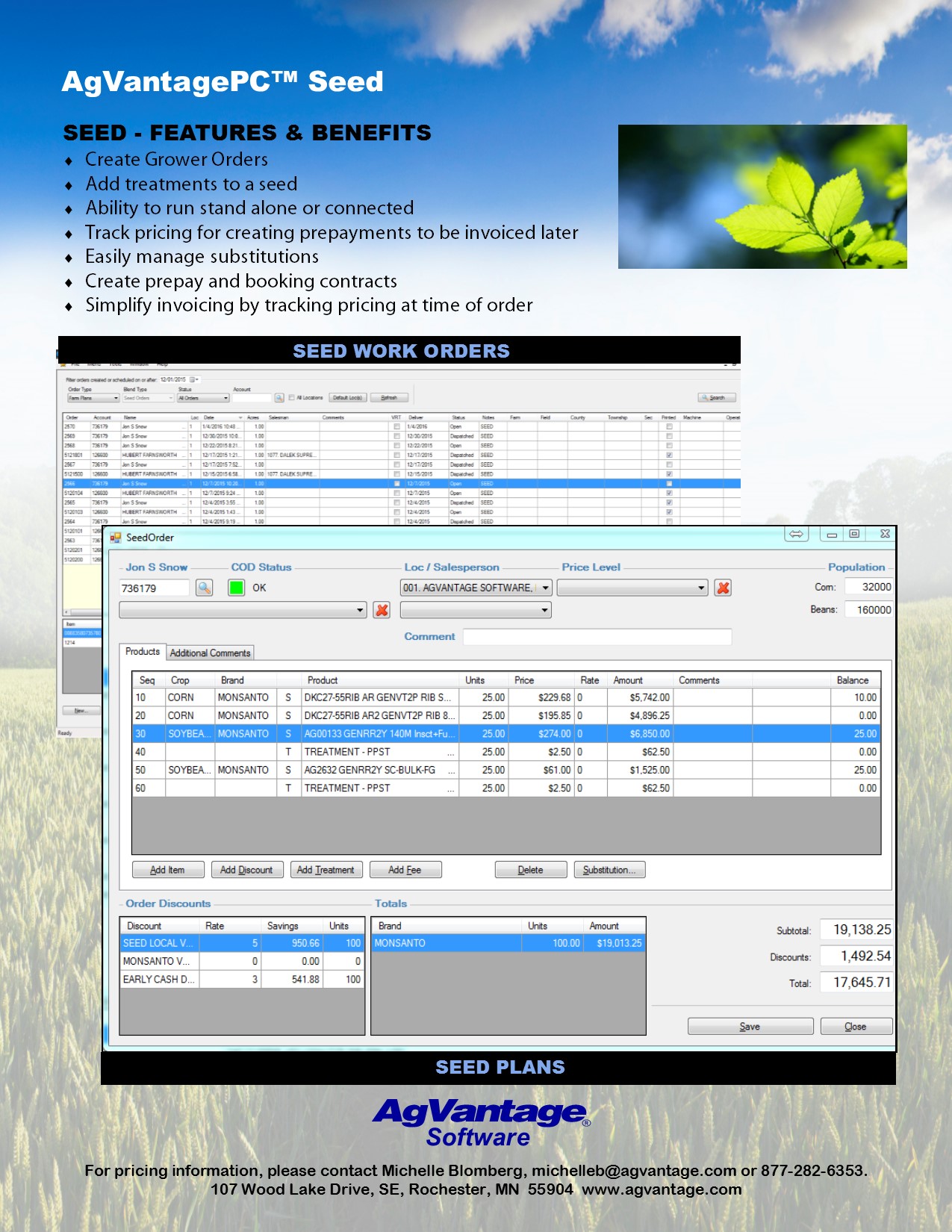Click the Add Discount button
The width and height of the screenshot is (952, 1232).
coord(246,870)
